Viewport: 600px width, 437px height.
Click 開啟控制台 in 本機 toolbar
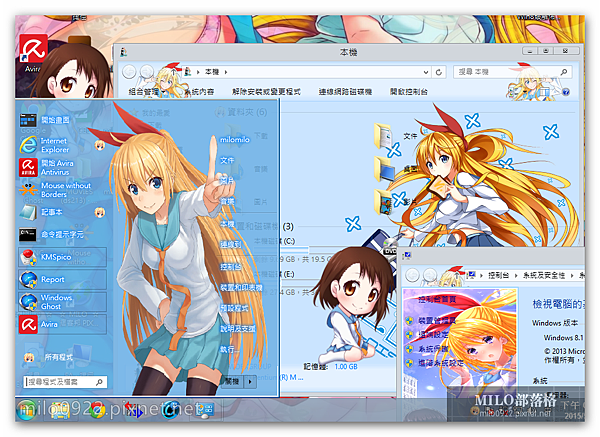(x=409, y=92)
